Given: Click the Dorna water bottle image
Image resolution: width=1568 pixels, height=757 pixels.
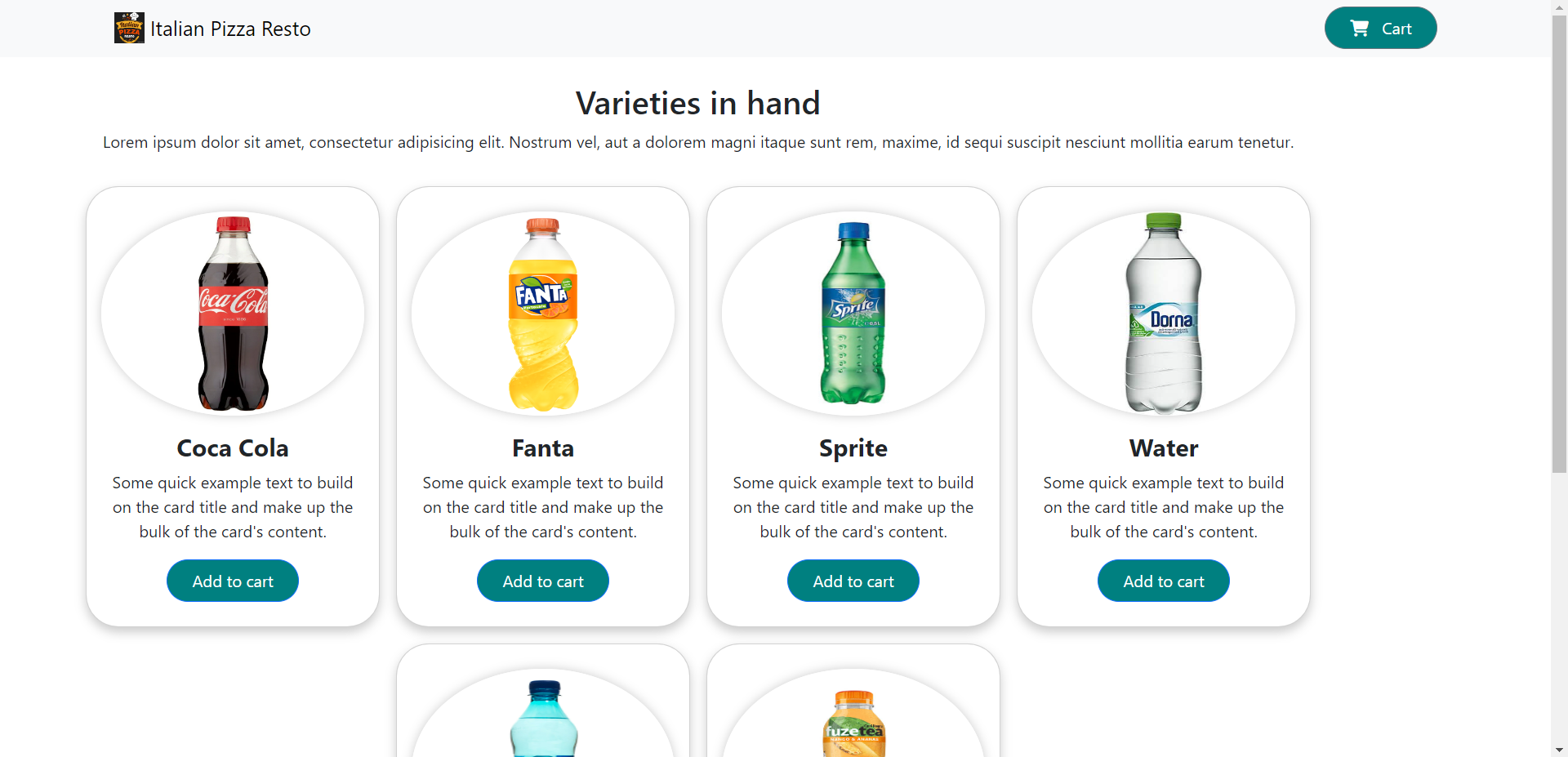Looking at the screenshot, I should click(1163, 314).
